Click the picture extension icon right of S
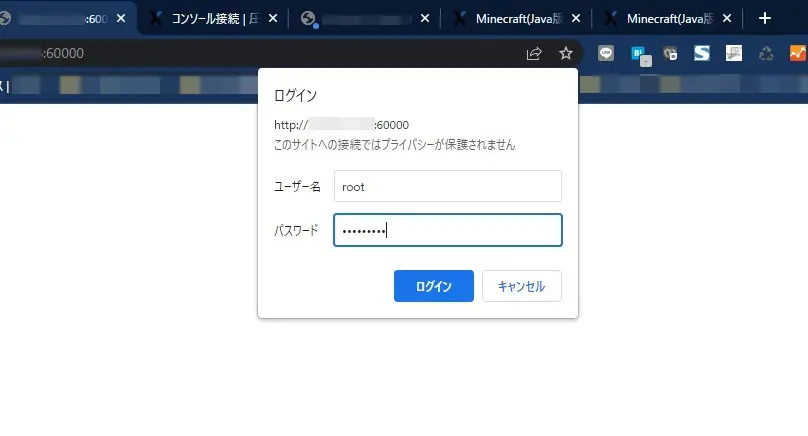 (734, 53)
